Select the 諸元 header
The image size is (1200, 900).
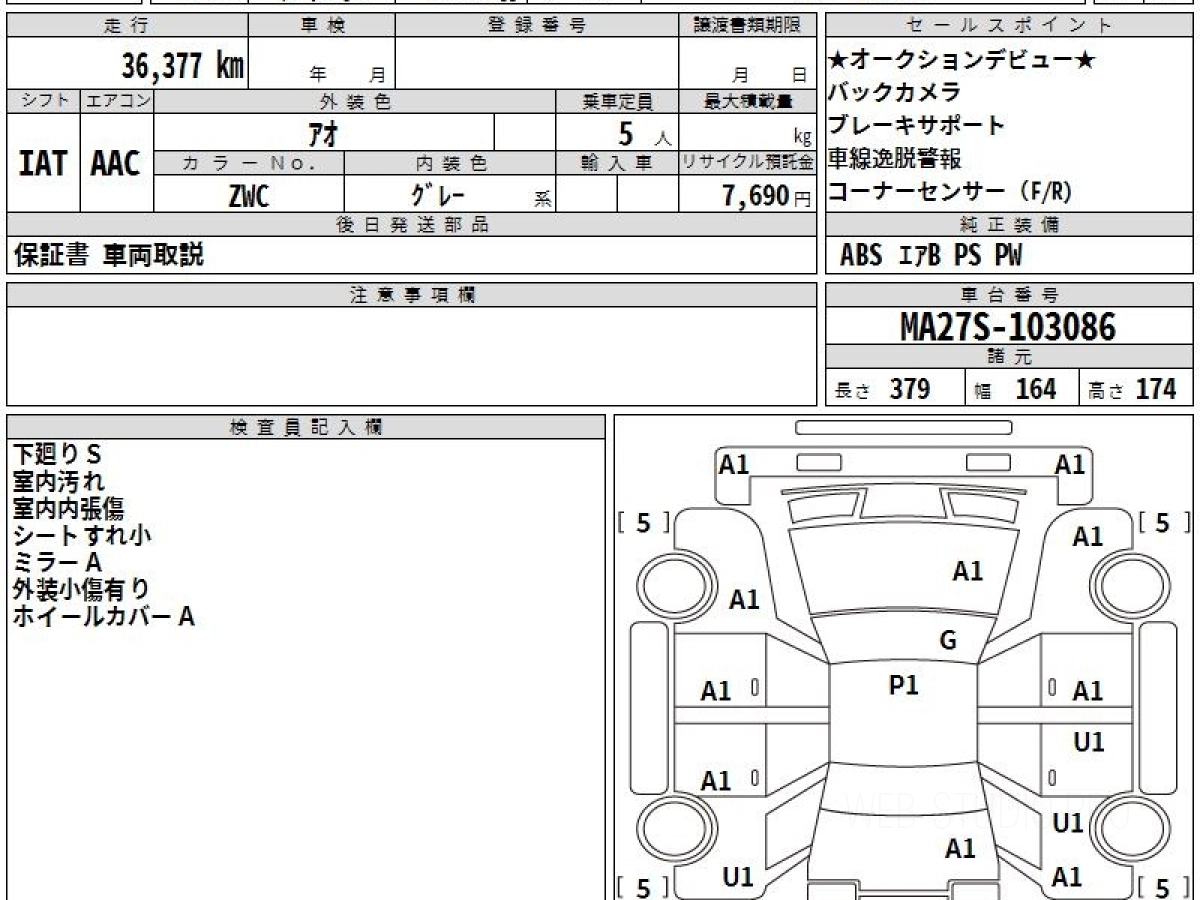pyautogui.click(x=1010, y=357)
